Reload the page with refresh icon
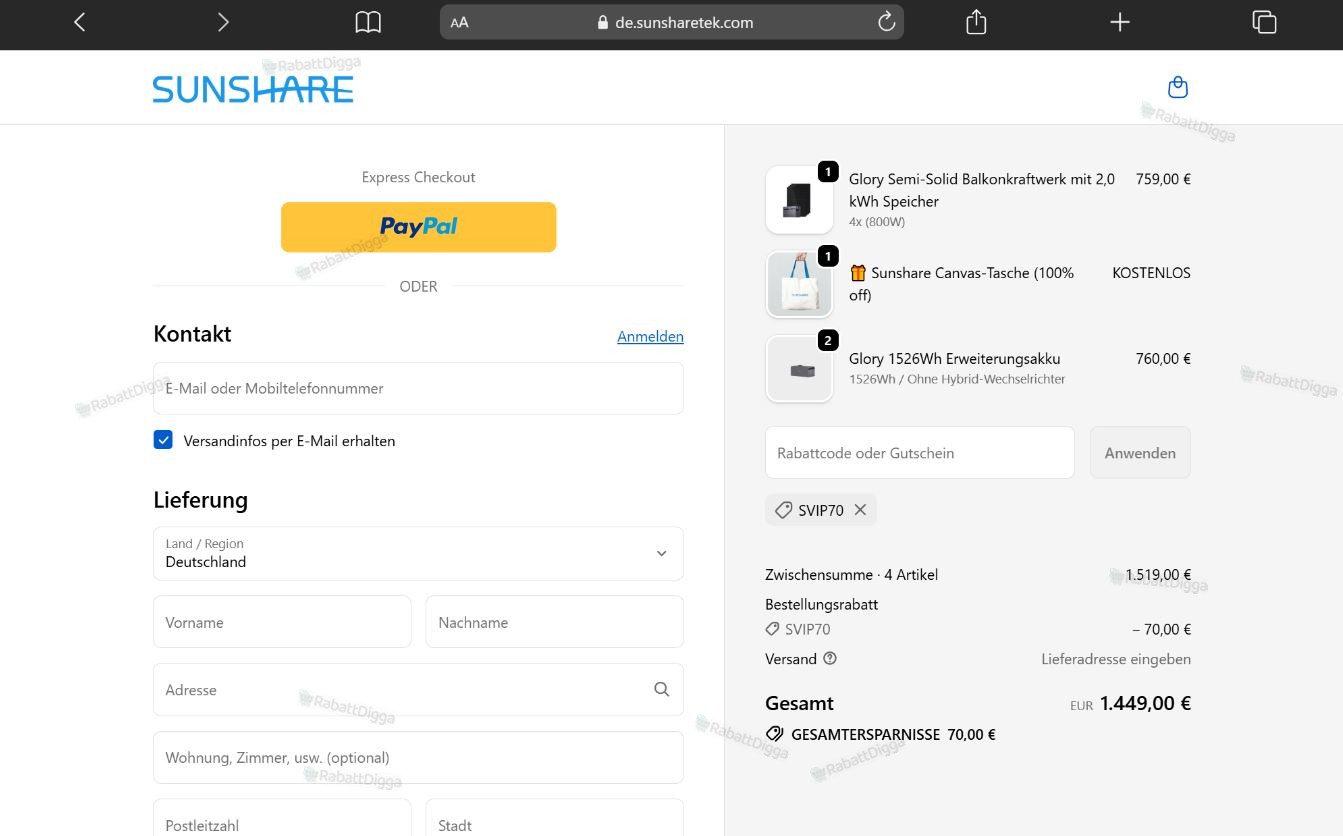Image resolution: width=1343 pixels, height=836 pixels. pyautogui.click(x=886, y=22)
